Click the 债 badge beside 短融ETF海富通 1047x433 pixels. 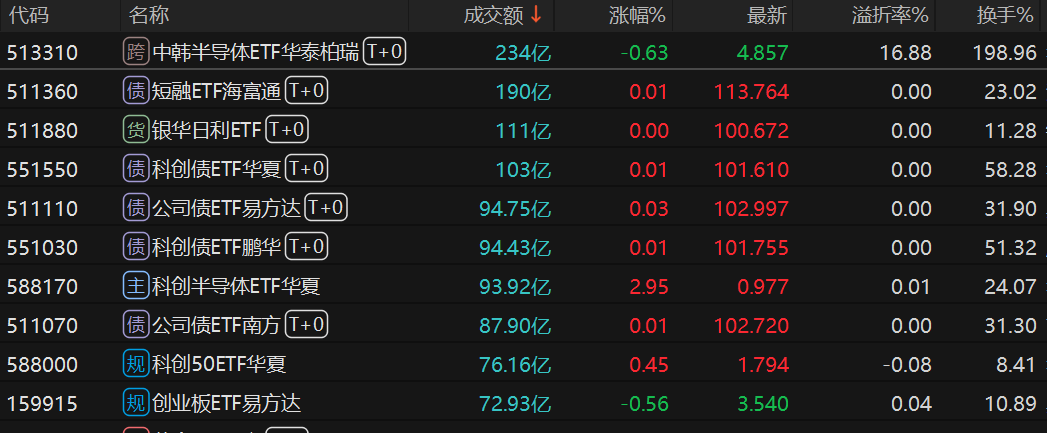136,91
